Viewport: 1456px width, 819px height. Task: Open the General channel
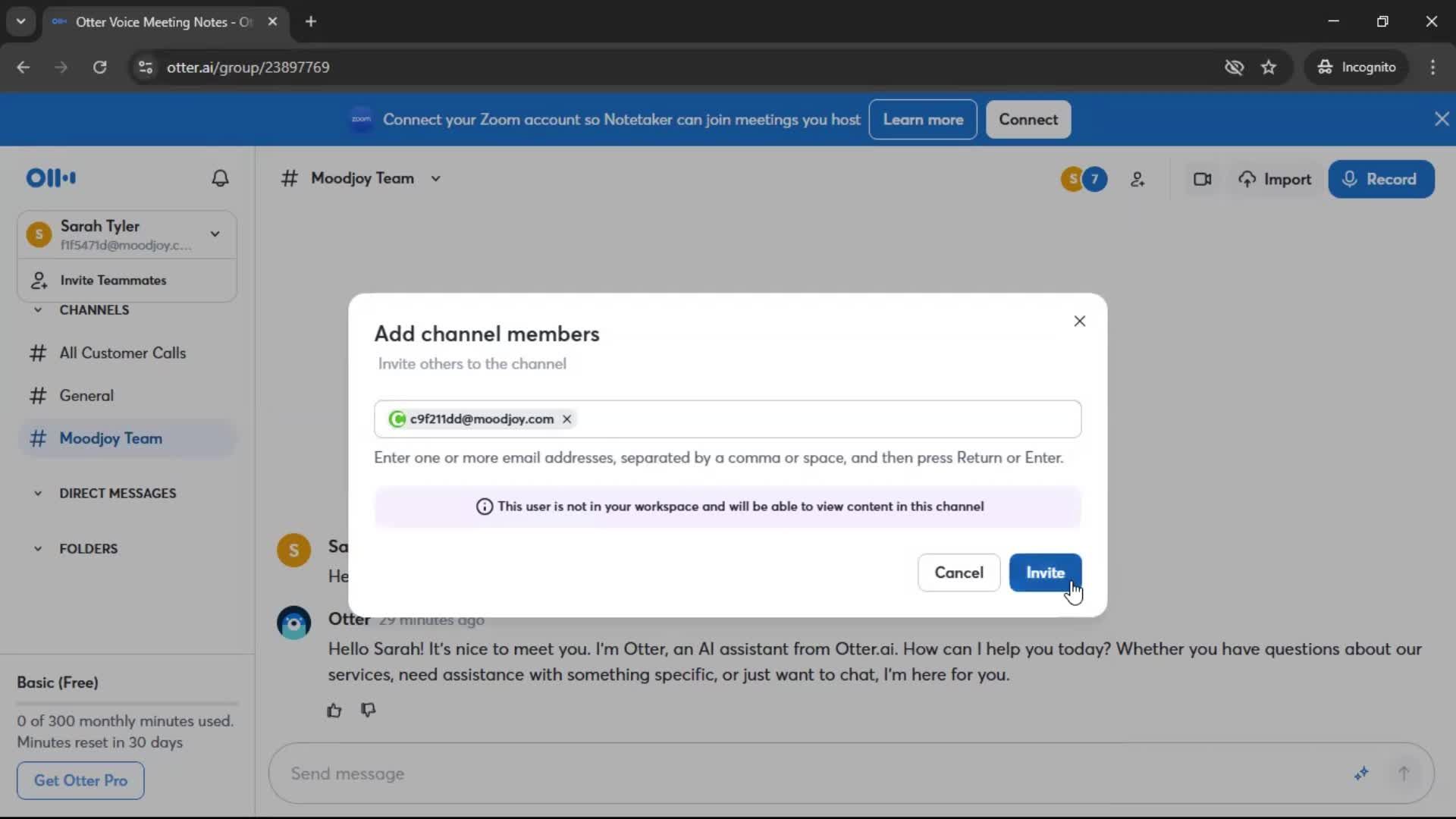[x=127, y=396]
